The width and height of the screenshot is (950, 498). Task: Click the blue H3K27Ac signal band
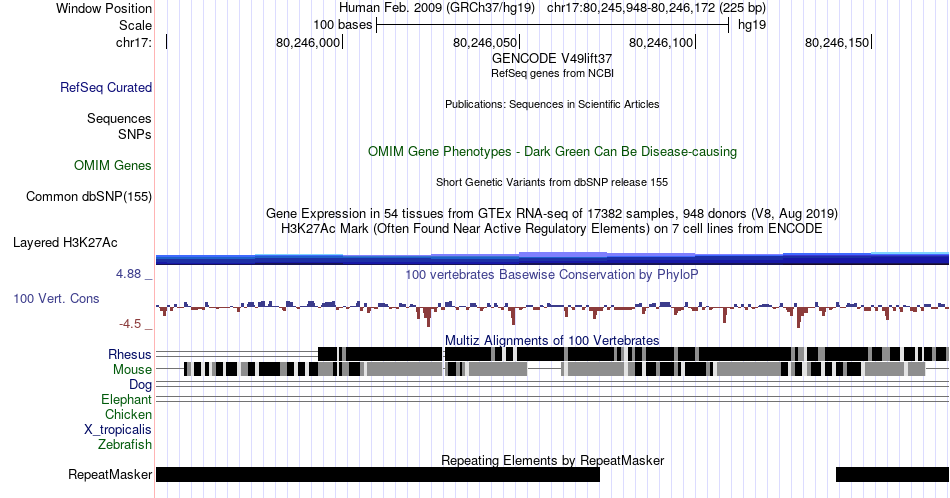click(x=552, y=259)
